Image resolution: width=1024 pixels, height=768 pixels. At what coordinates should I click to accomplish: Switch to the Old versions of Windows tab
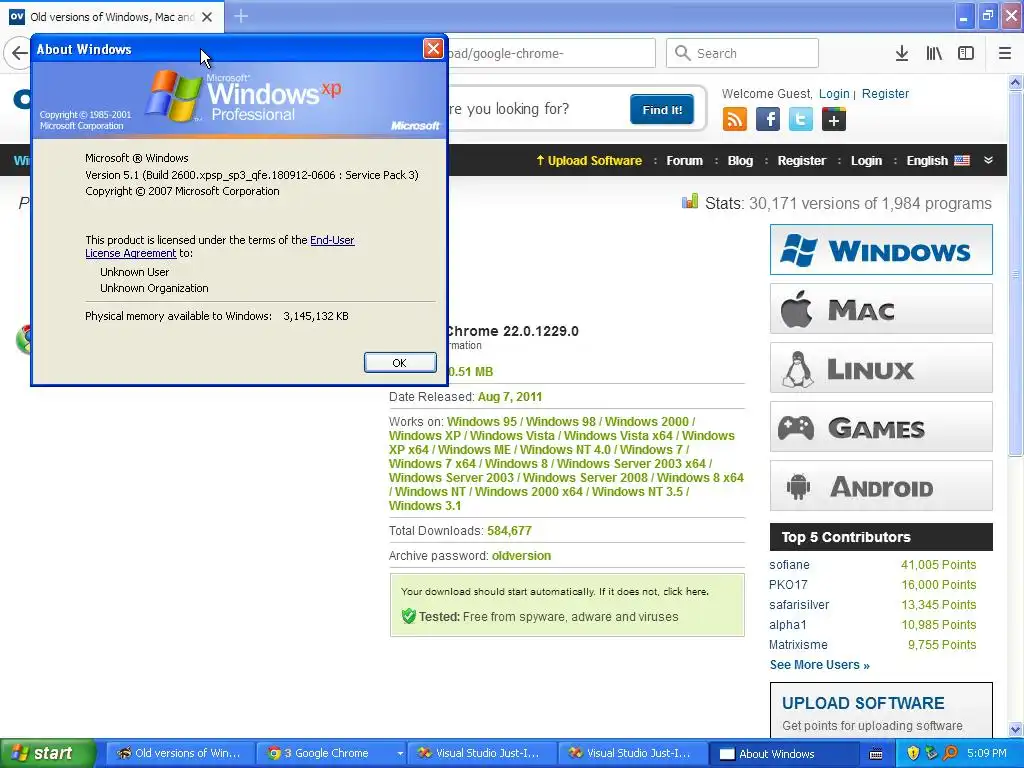(112, 17)
